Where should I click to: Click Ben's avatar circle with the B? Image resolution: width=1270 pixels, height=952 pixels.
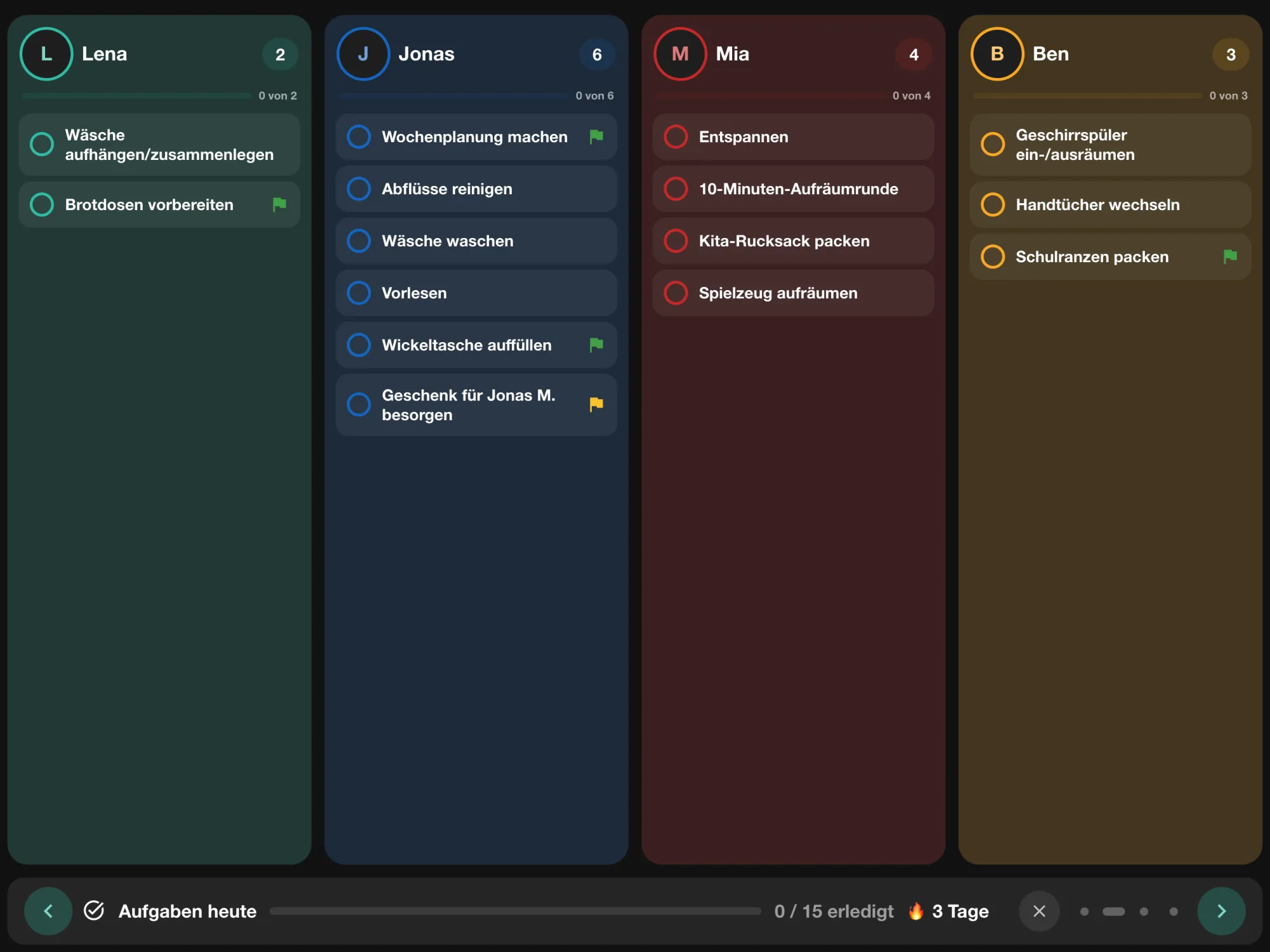[x=997, y=54]
